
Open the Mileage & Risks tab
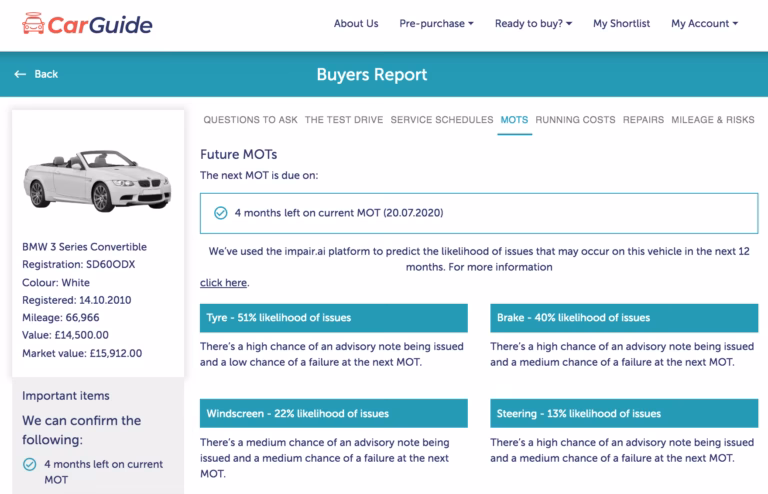pos(713,120)
